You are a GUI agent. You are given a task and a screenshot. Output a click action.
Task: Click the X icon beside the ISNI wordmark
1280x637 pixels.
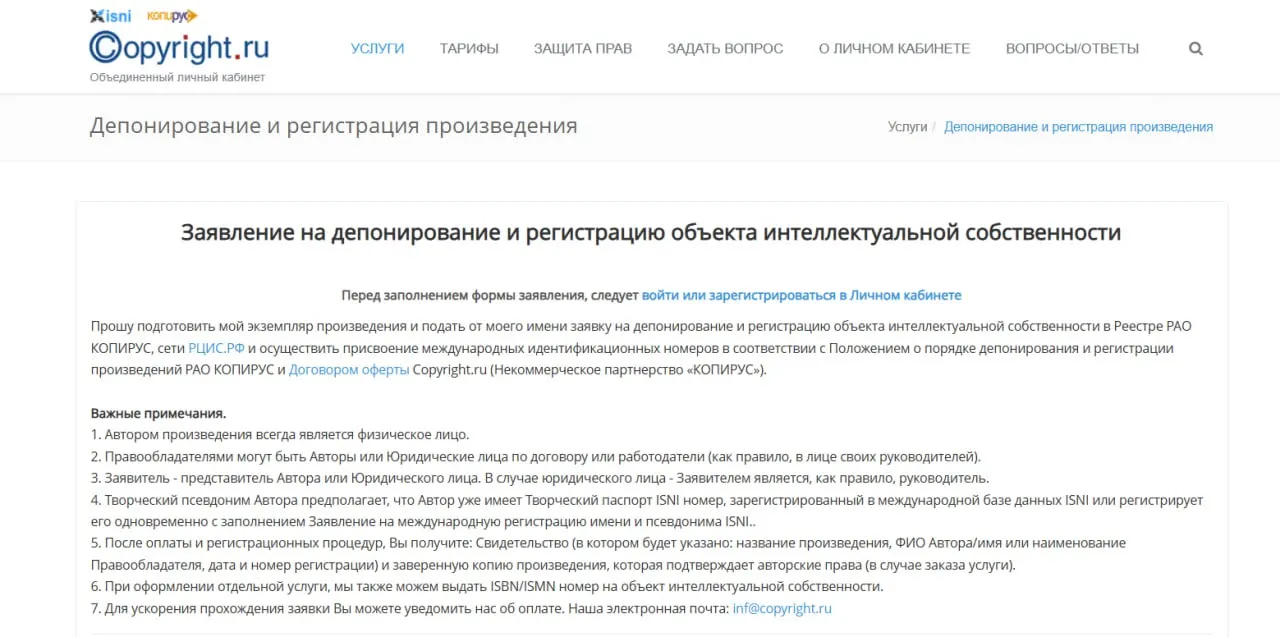click(96, 15)
